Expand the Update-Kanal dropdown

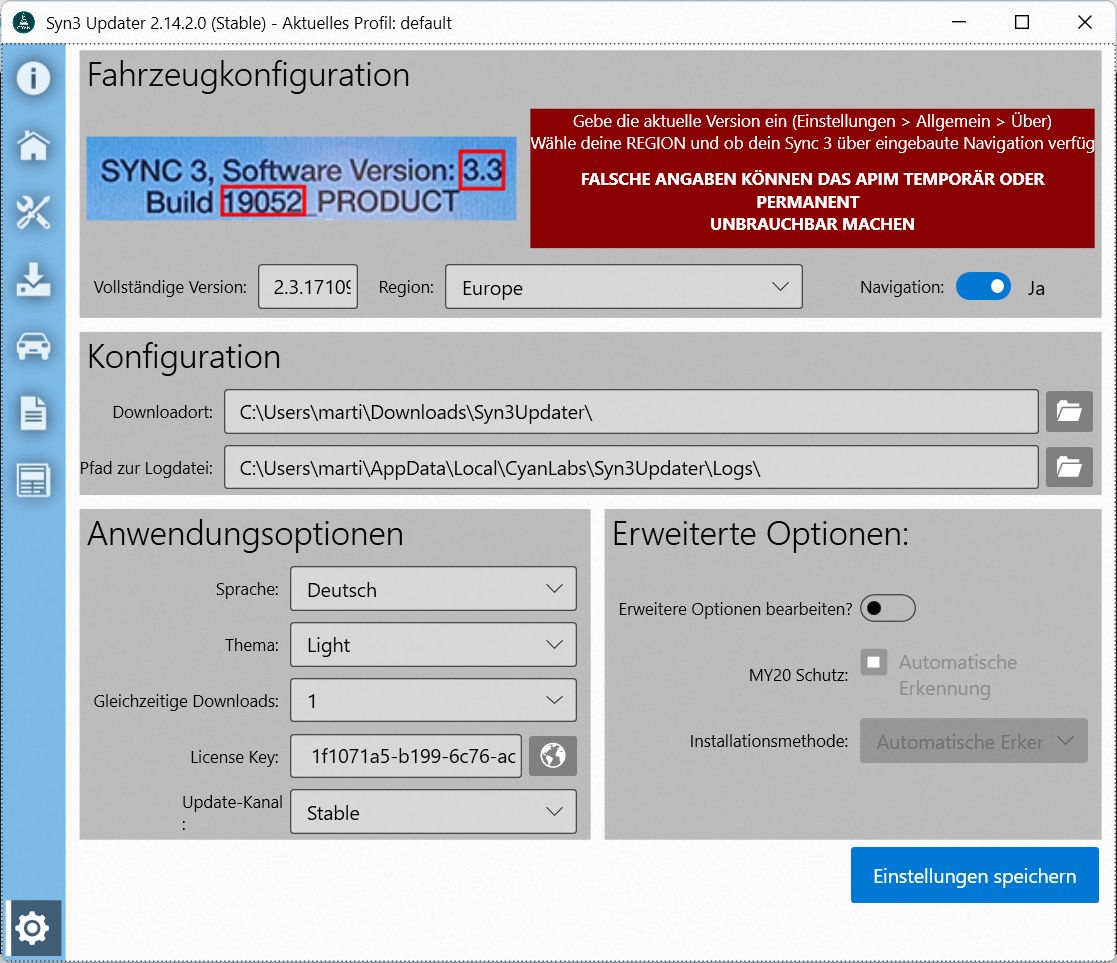tap(433, 812)
